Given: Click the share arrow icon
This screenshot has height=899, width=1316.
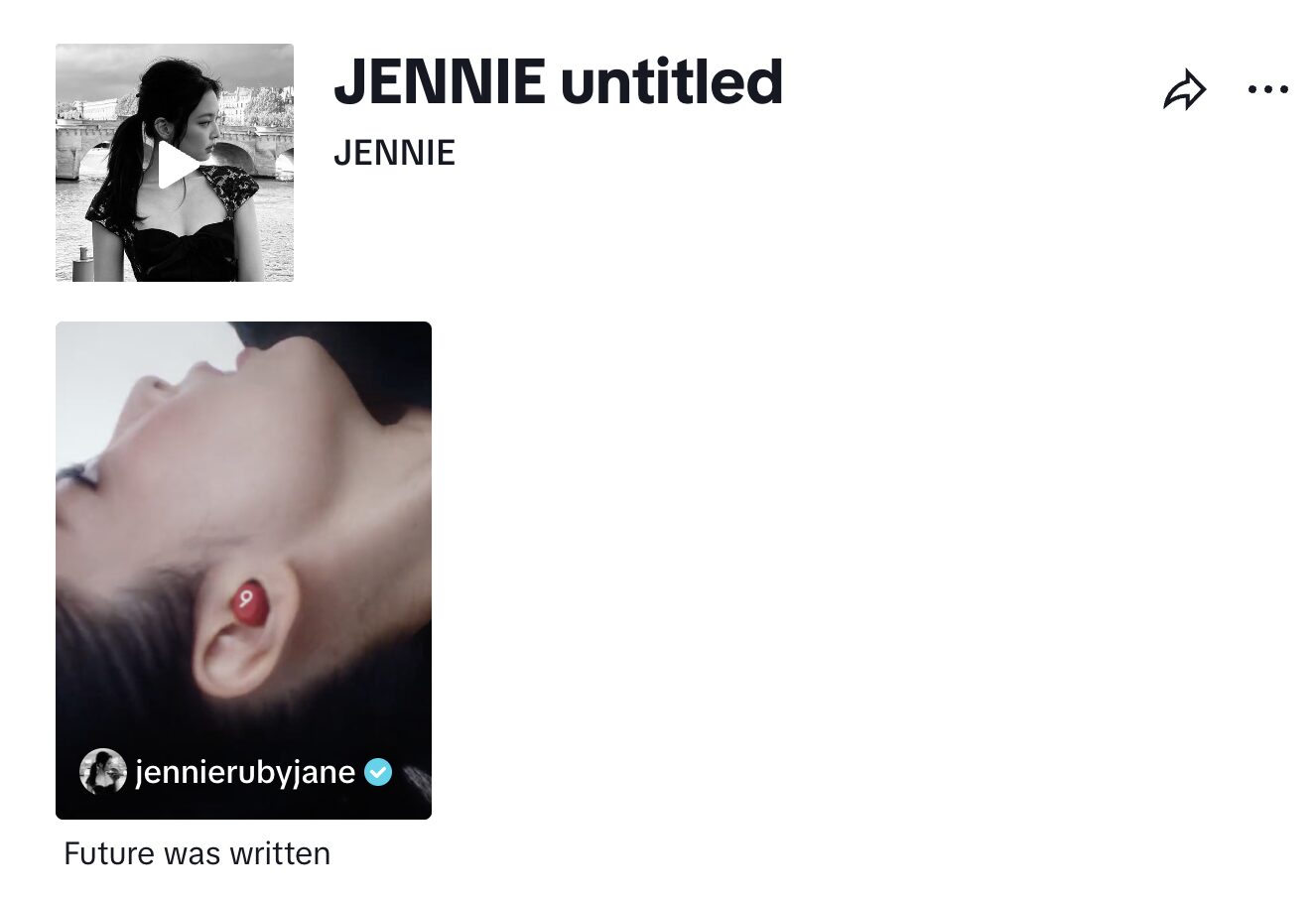Looking at the screenshot, I should click(1184, 90).
